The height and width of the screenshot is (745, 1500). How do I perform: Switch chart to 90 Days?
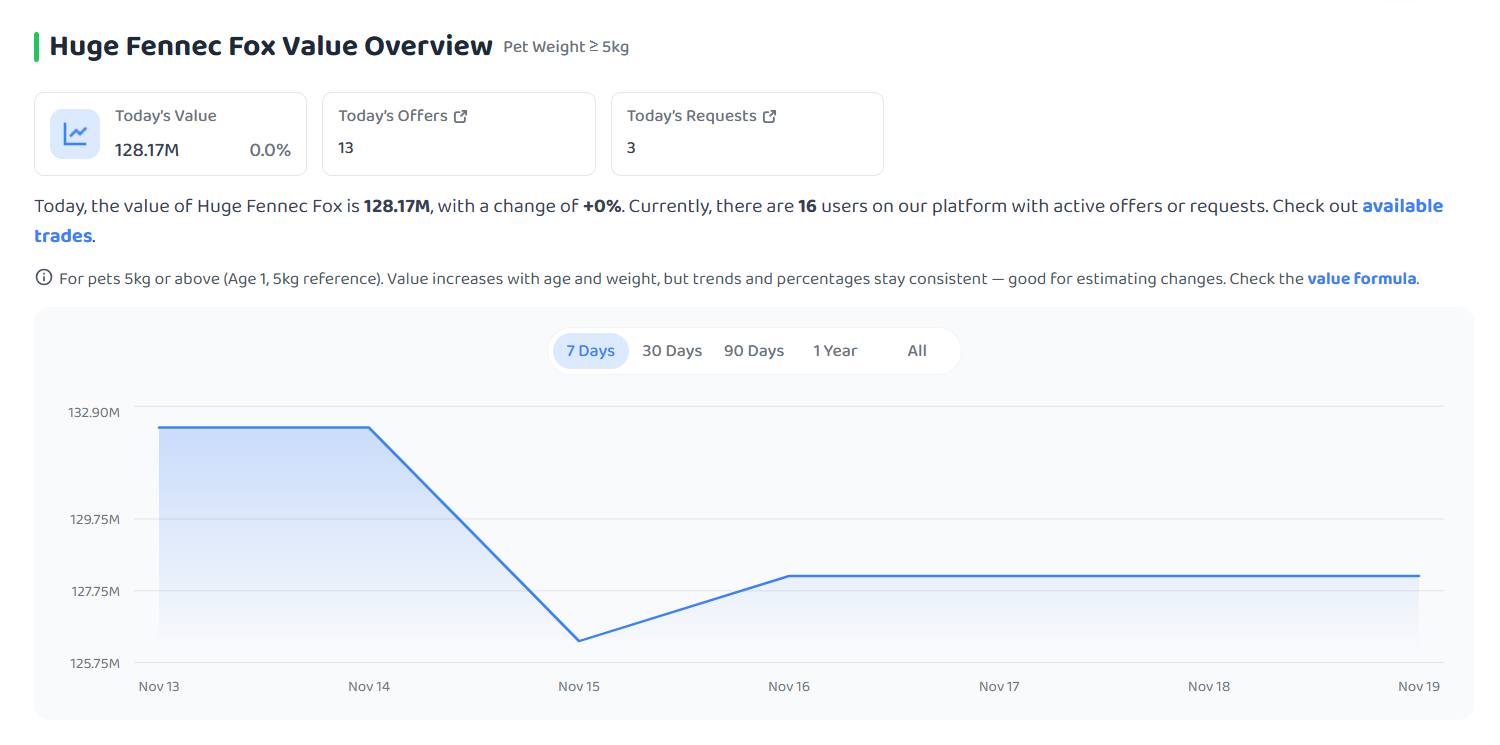click(x=754, y=351)
